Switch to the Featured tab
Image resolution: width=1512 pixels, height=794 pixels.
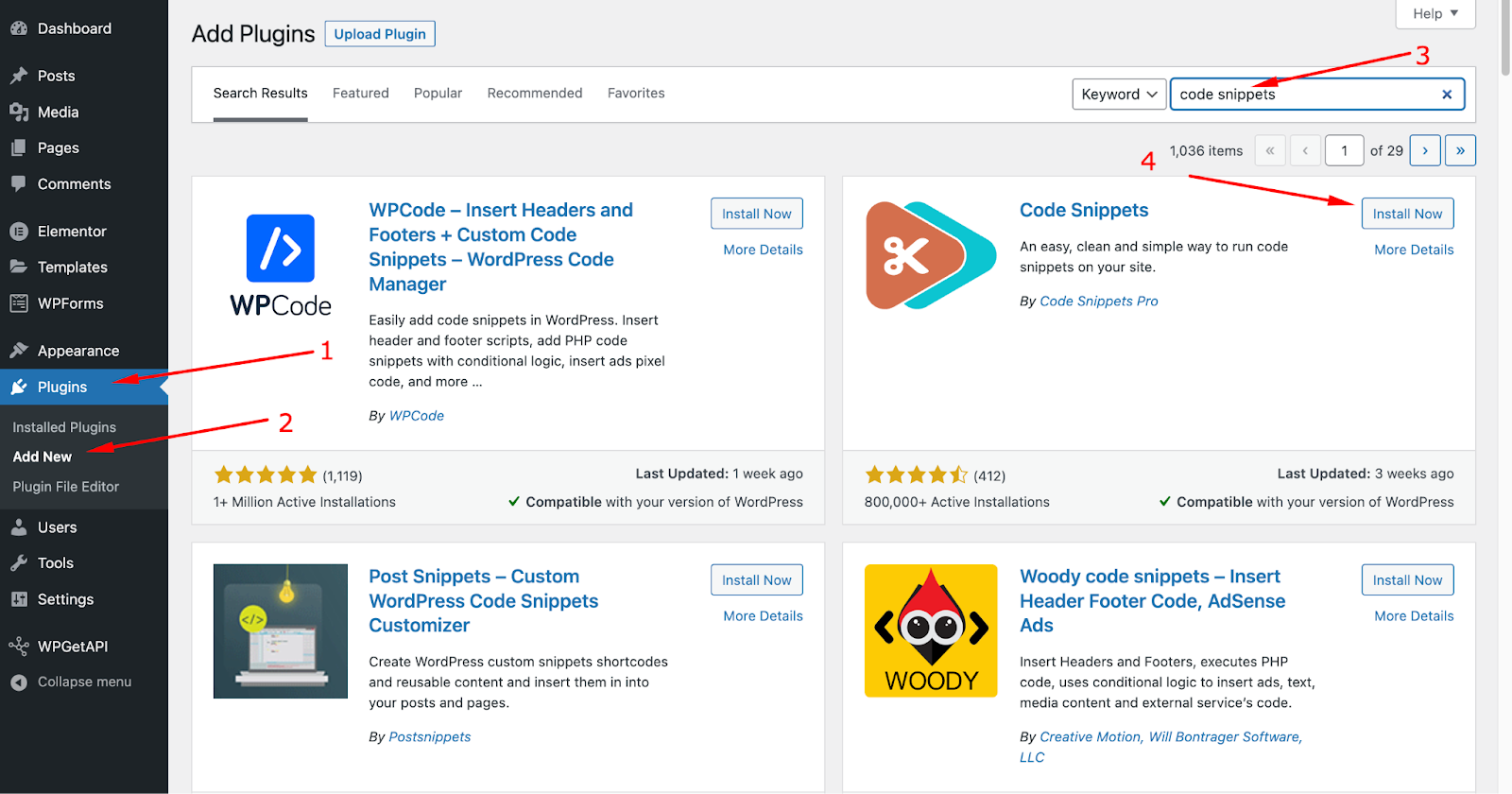coord(360,93)
